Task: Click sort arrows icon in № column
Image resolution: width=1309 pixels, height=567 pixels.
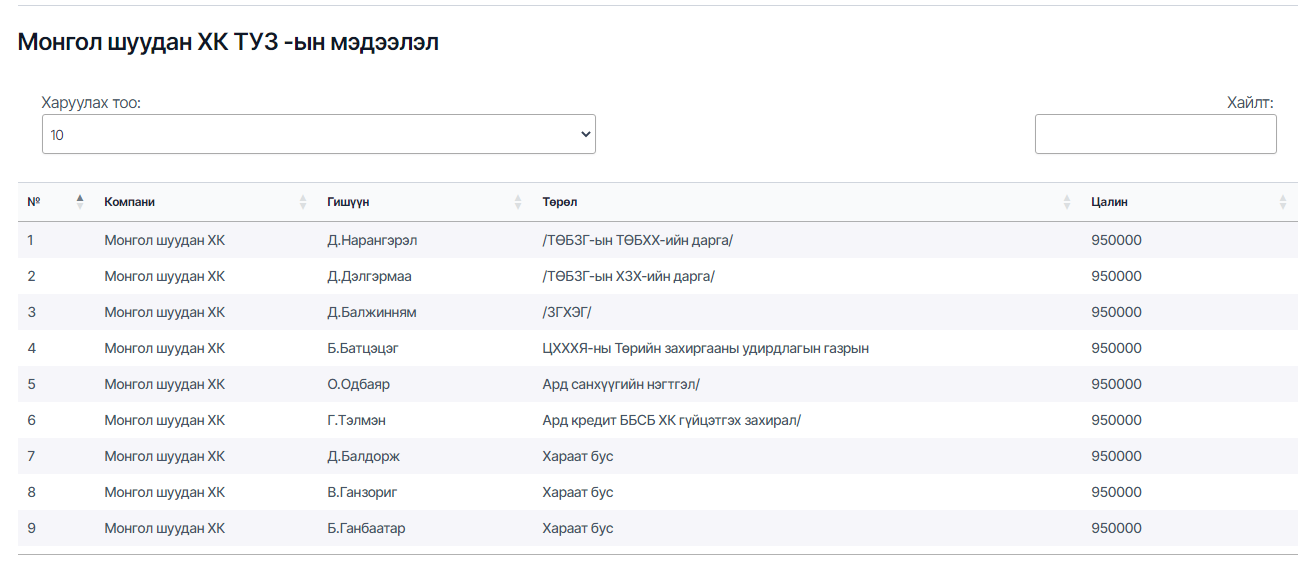Action: 80,202
